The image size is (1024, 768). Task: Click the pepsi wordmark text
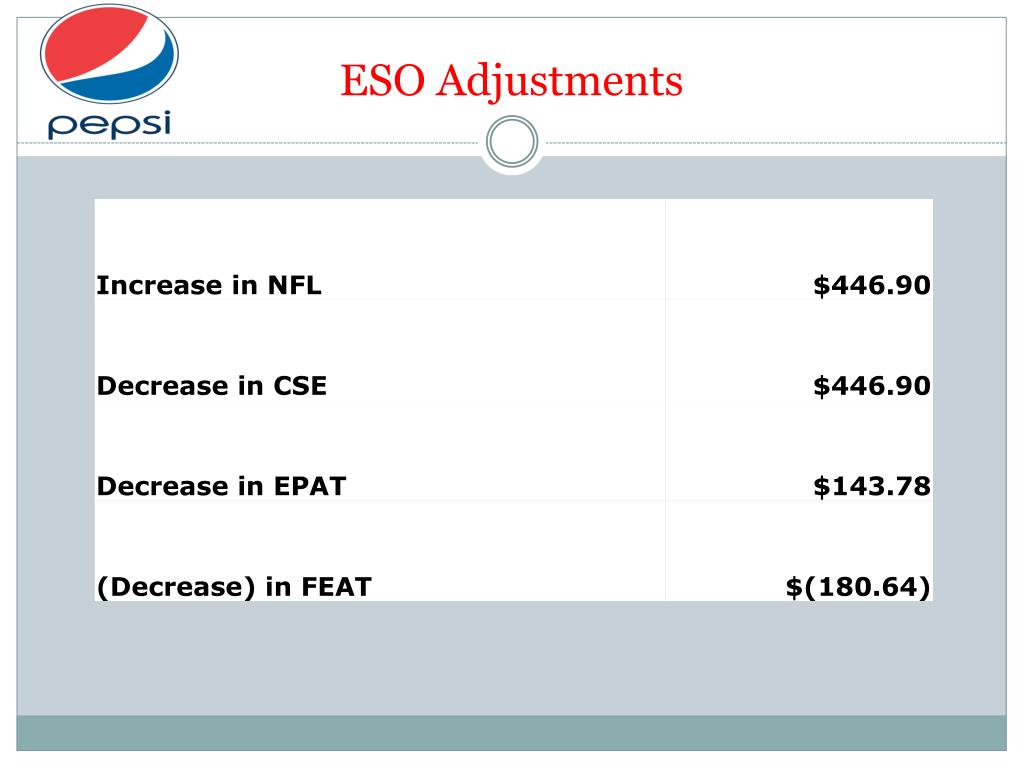(109, 124)
